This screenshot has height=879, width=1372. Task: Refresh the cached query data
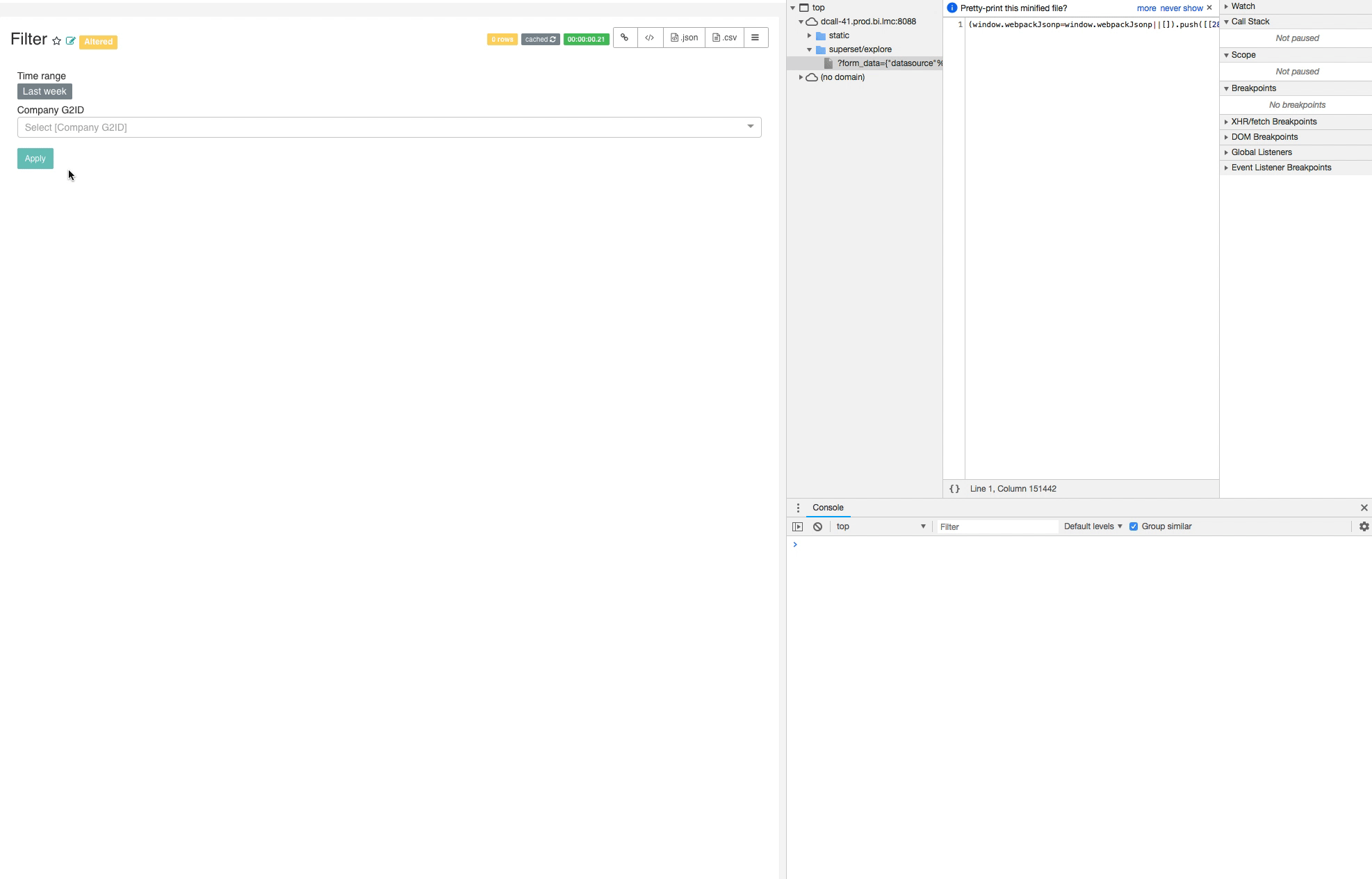pos(552,40)
